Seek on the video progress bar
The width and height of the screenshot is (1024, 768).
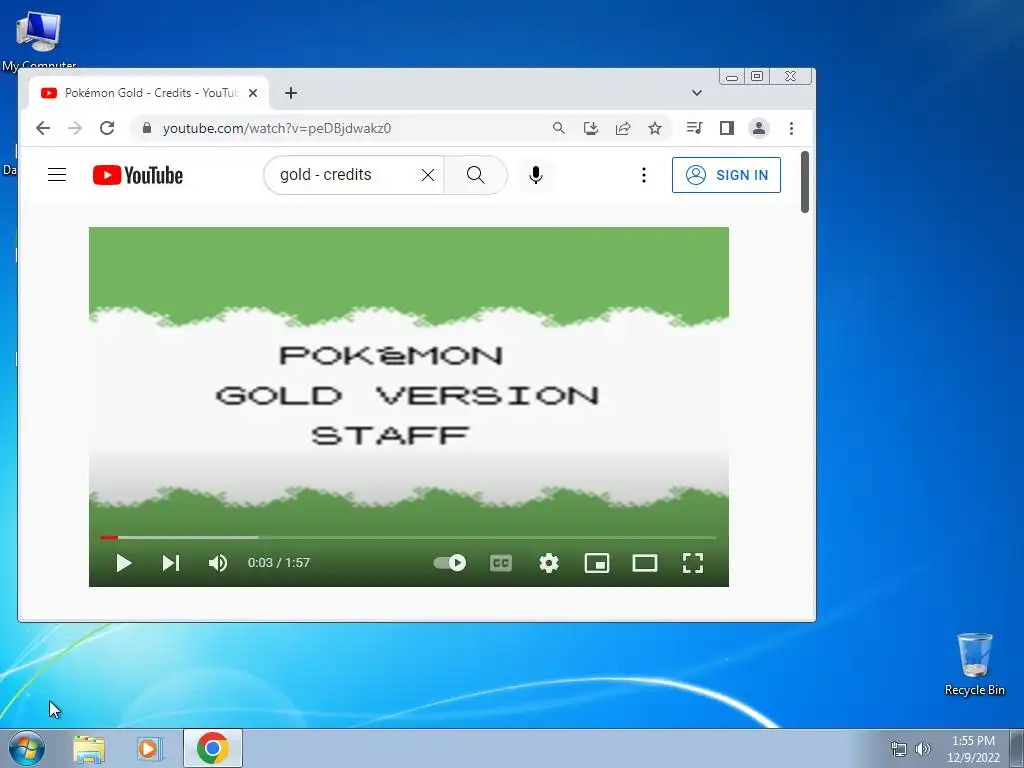pos(409,537)
